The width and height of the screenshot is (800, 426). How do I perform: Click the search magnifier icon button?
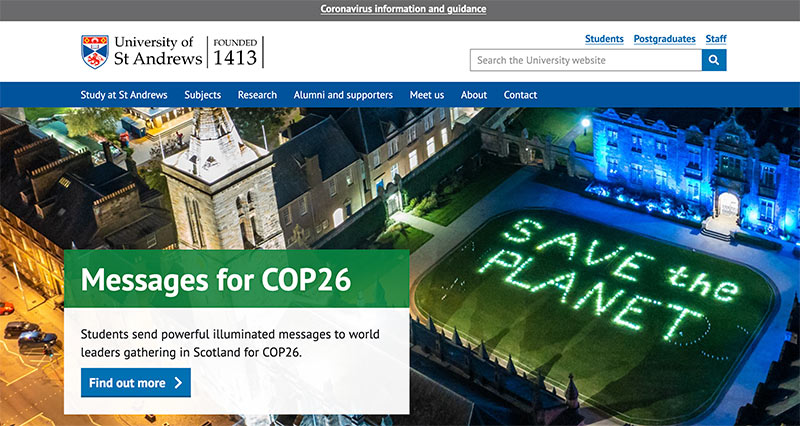click(x=714, y=60)
